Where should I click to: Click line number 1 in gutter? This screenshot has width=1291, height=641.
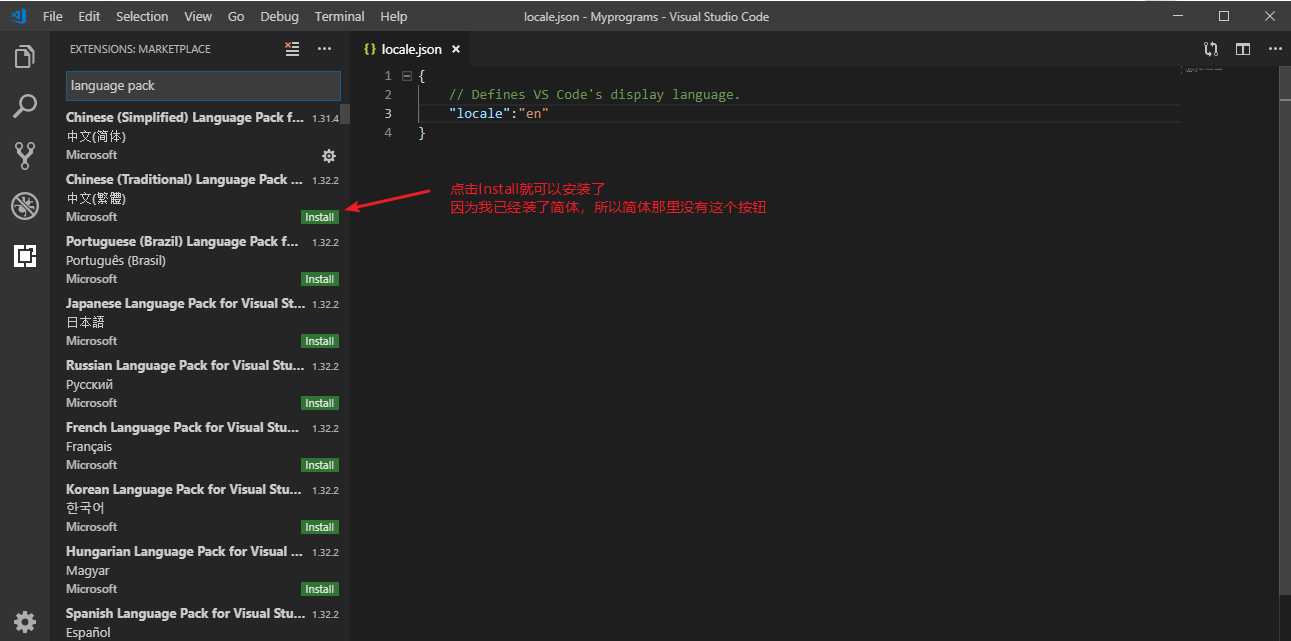click(388, 76)
